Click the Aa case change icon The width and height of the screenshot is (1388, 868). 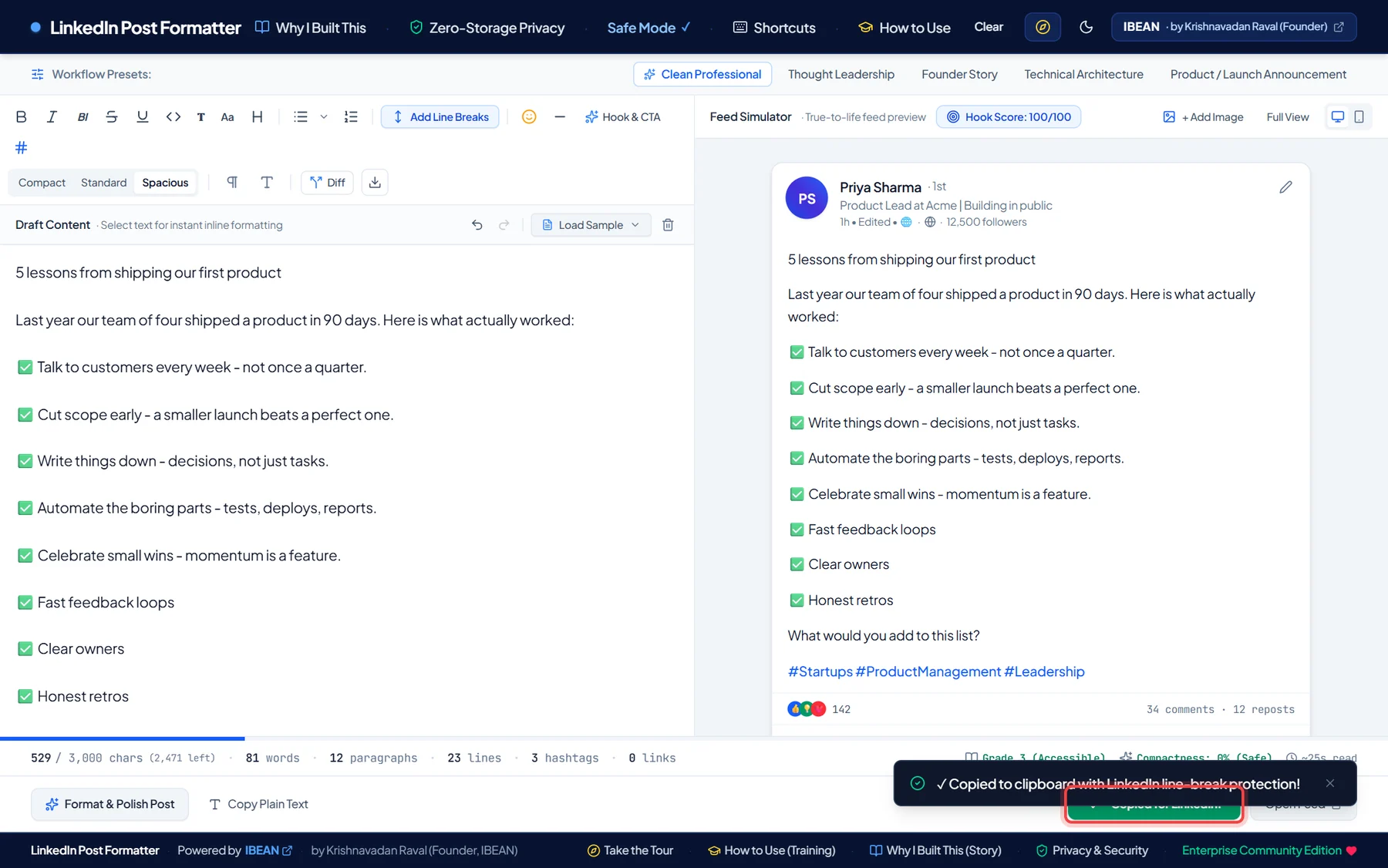click(x=227, y=117)
